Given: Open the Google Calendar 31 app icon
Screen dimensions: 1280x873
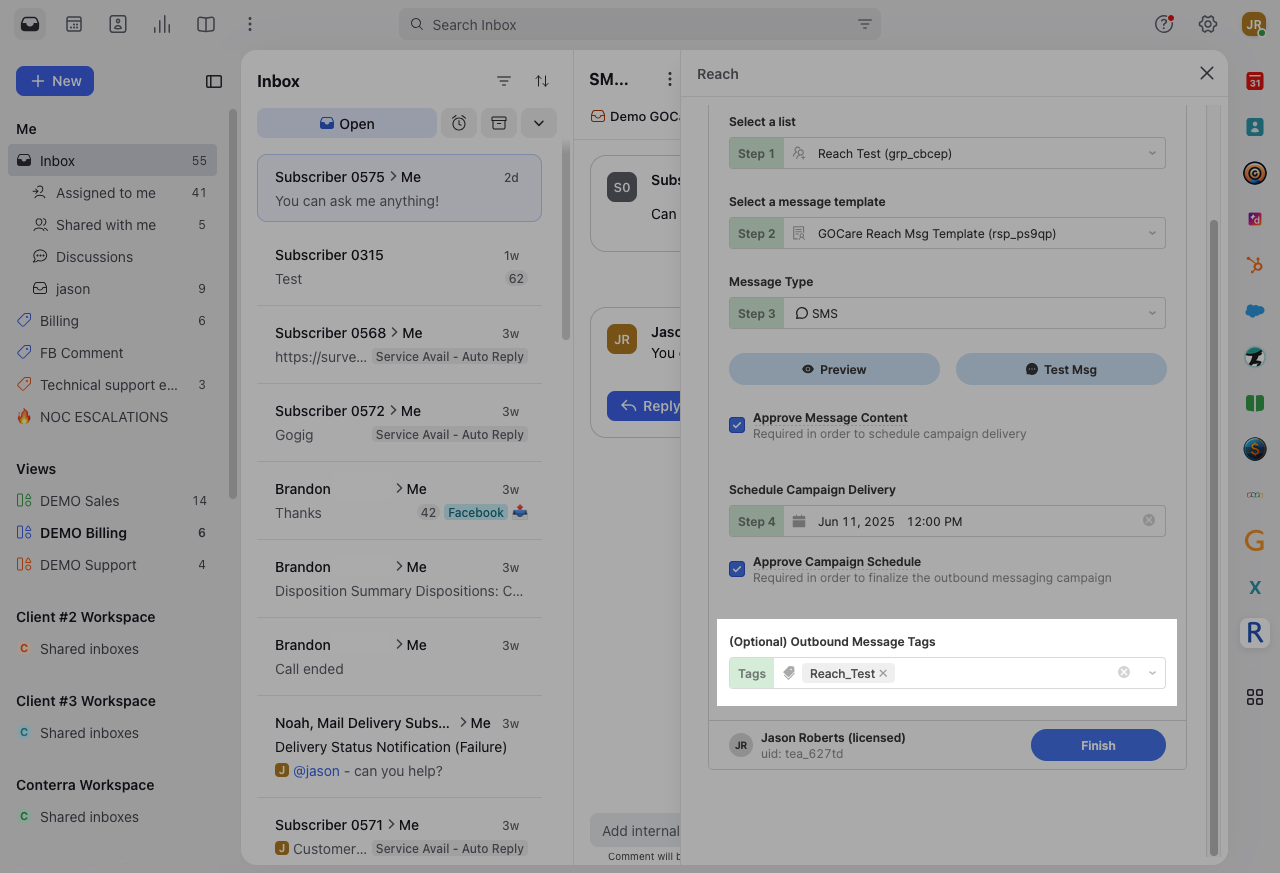Looking at the screenshot, I should 1255,81.
